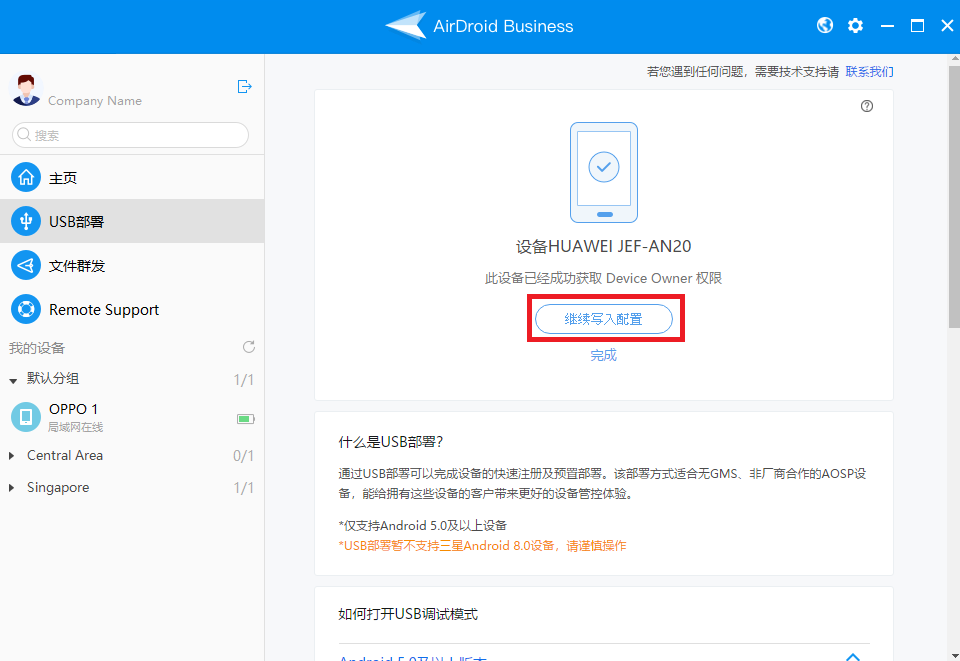
Task: Minimize the AirDroid Business window
Action: [887, 26]
